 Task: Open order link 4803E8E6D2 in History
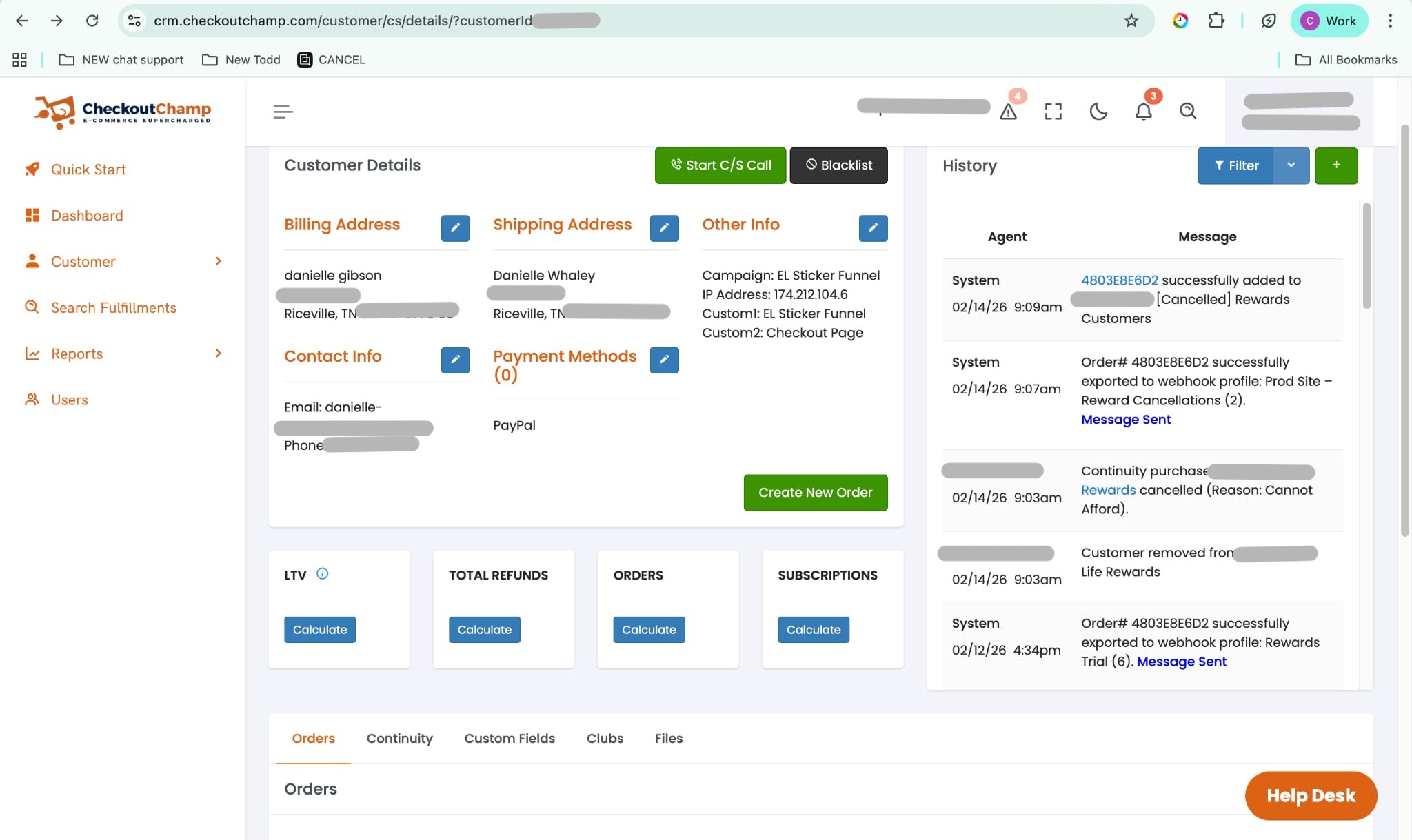[x=1119, y=280]
